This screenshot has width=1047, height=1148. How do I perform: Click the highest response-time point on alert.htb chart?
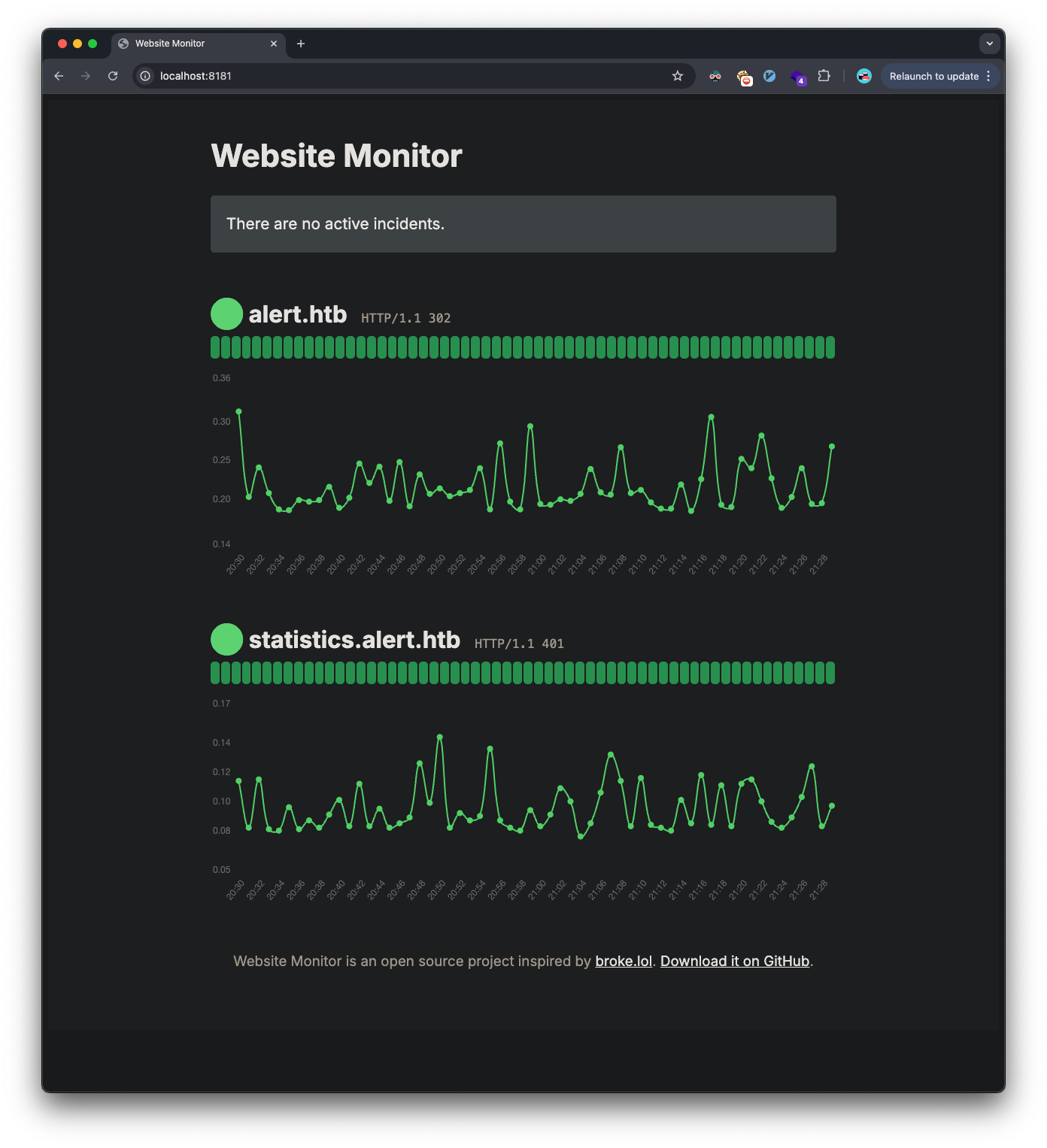[x=238, y=411]
